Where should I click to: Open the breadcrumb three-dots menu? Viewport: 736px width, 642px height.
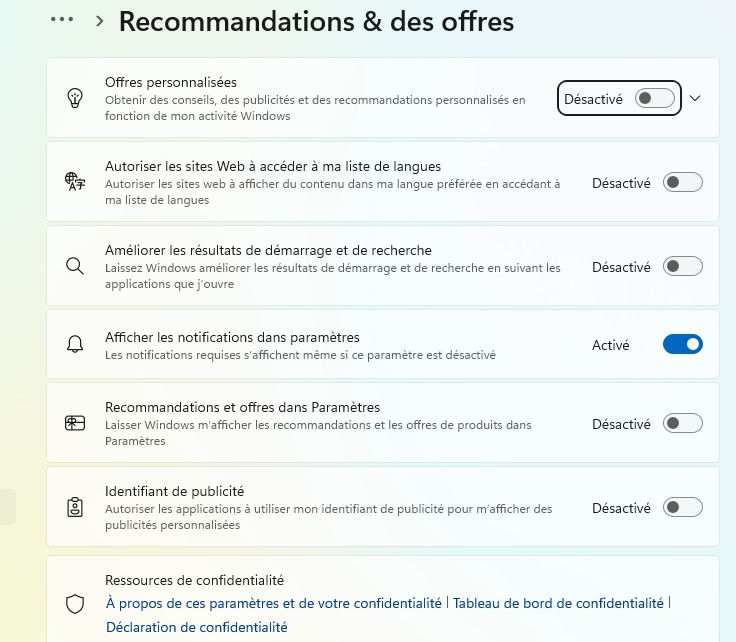[62, 19]
